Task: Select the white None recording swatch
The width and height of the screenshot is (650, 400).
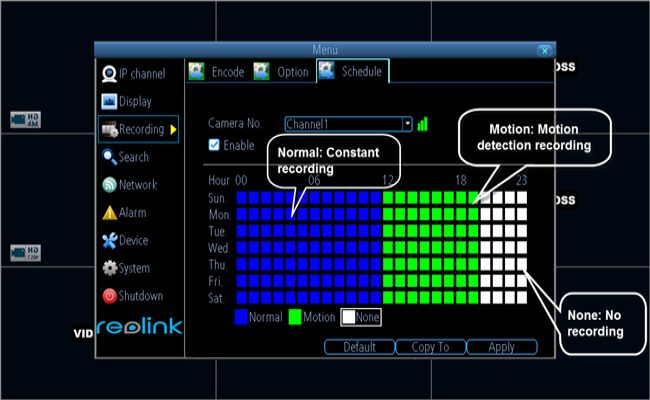Action: pos(349,317)
